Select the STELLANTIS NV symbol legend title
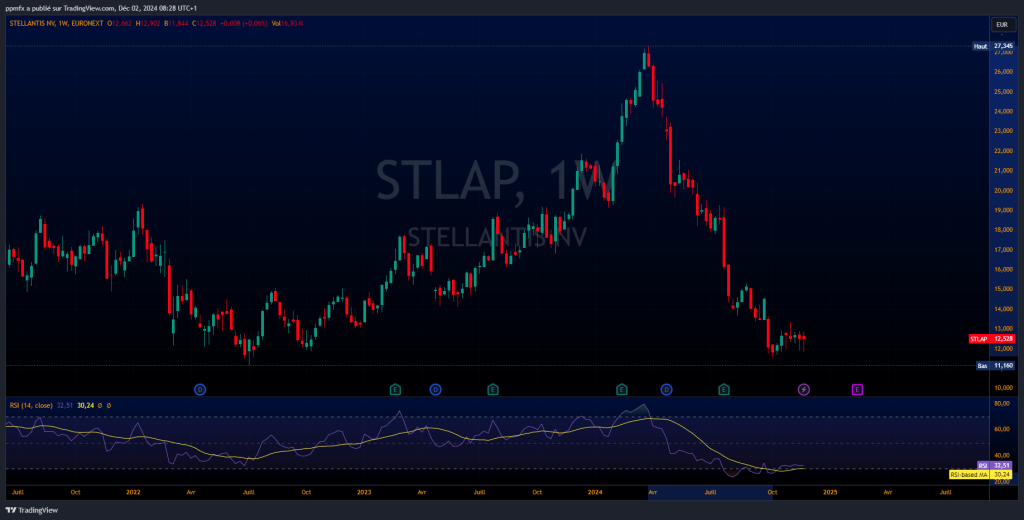Image resolution: width=1024 pixels, height=520 pixels. click(x=35, y=24)
